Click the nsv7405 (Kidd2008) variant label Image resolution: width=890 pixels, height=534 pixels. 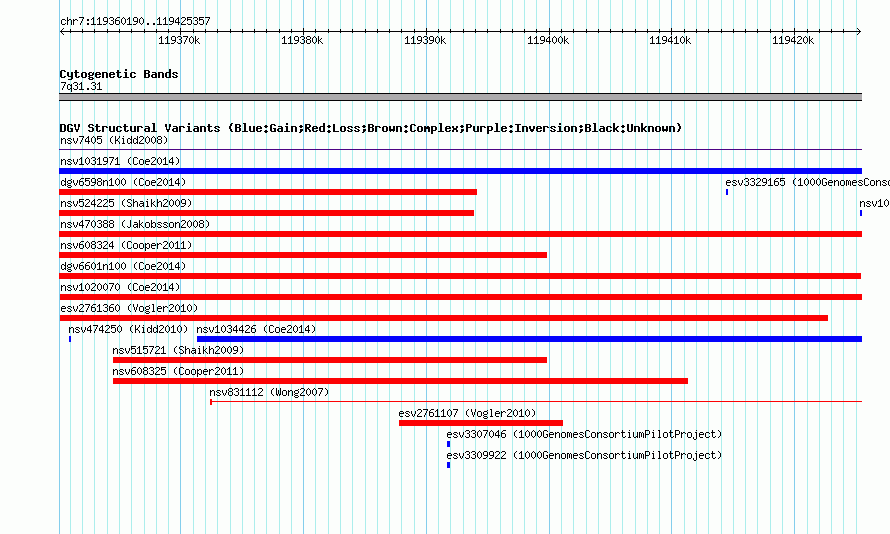[x=114, y=140]
